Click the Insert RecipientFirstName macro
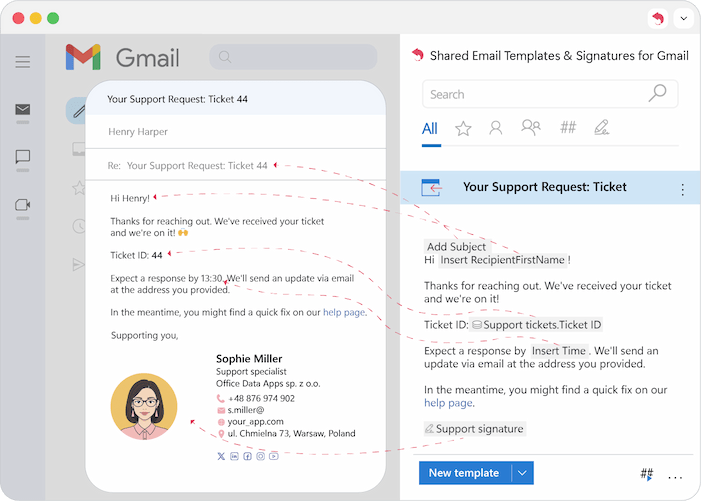701x501 pixels. tap(503, 260)
